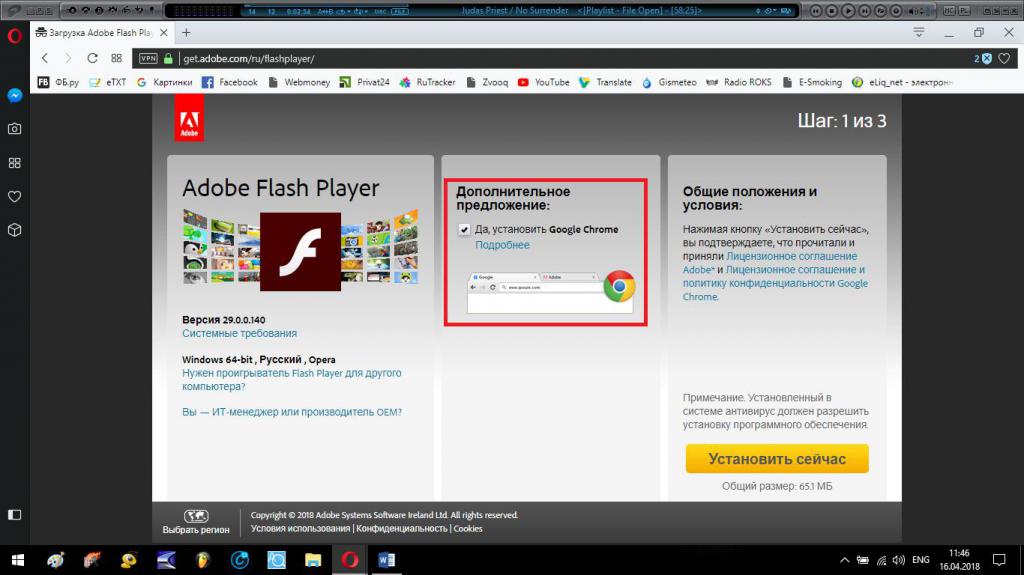Open Cookies footer link
This screenshot has height=575, width=1024.
[x=468, y=529]
